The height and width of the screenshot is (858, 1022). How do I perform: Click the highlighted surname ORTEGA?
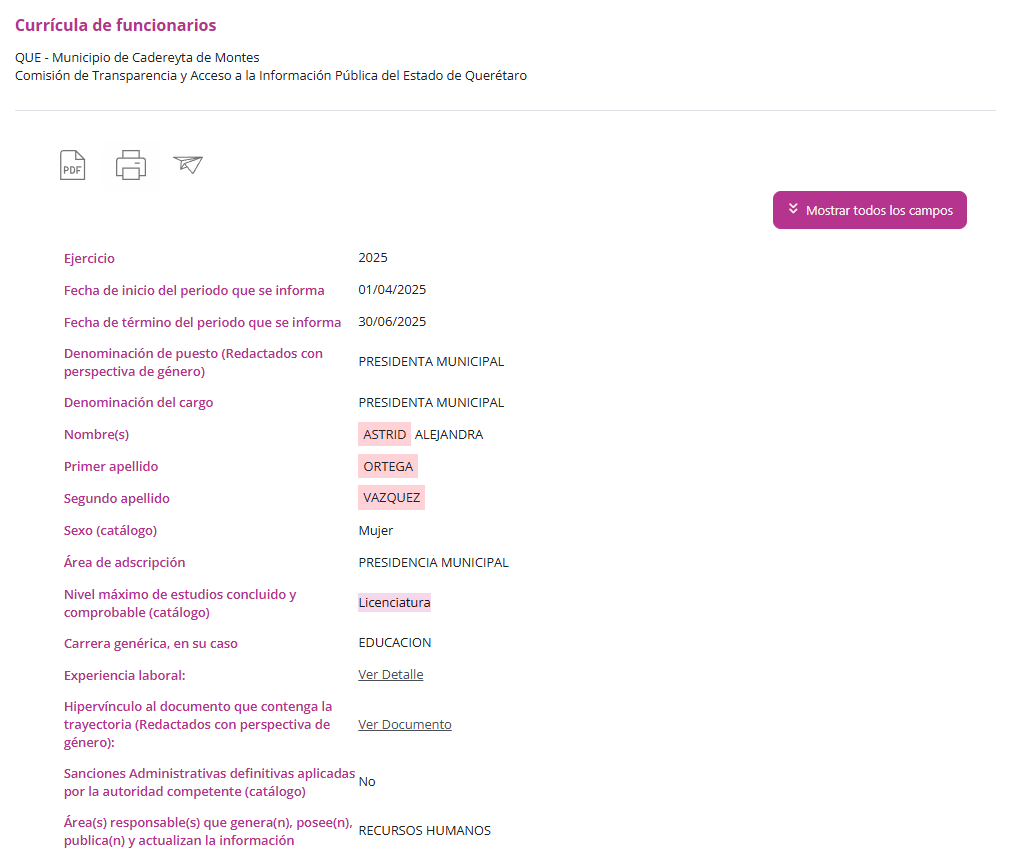(x=388, y=467)
